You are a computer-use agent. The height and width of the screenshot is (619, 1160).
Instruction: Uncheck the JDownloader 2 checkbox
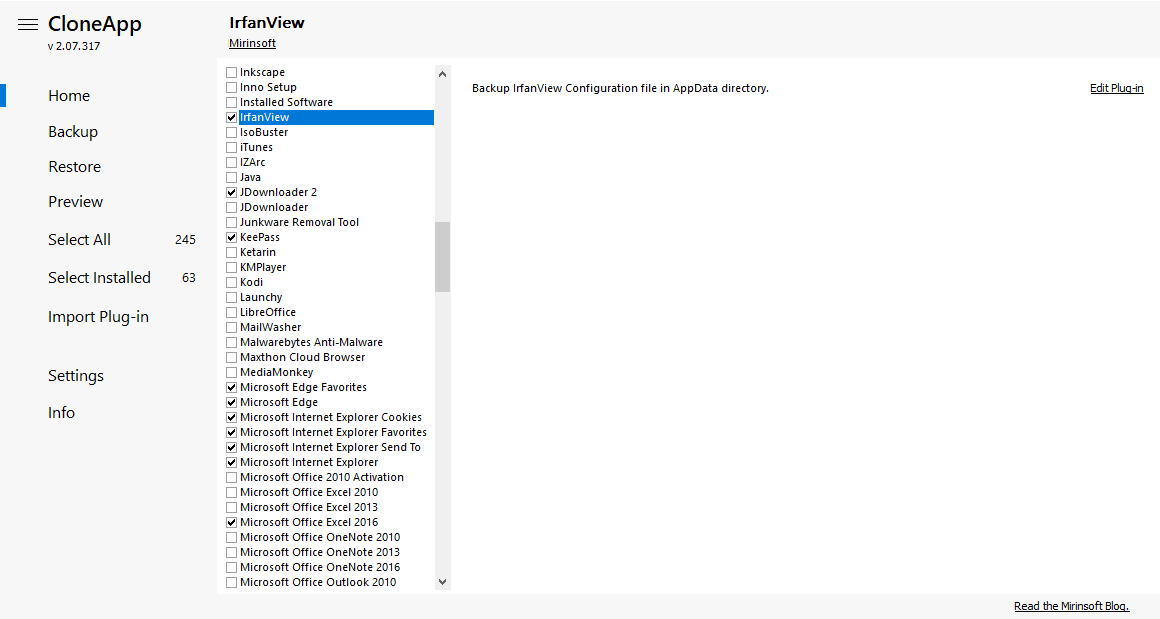pyautogui.click(x=232, y=192)
